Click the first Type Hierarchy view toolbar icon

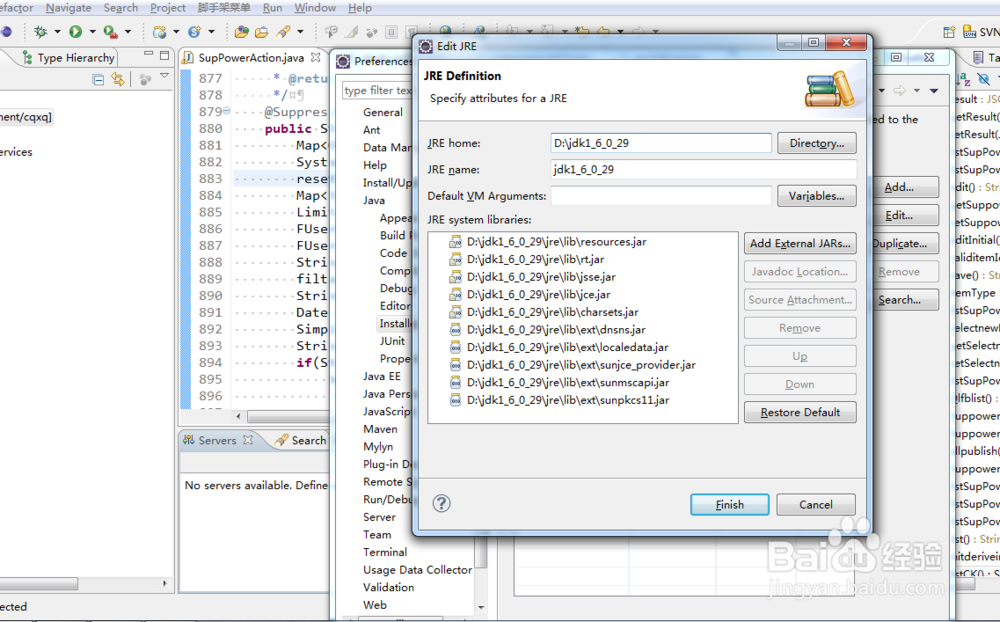(98, 80)
